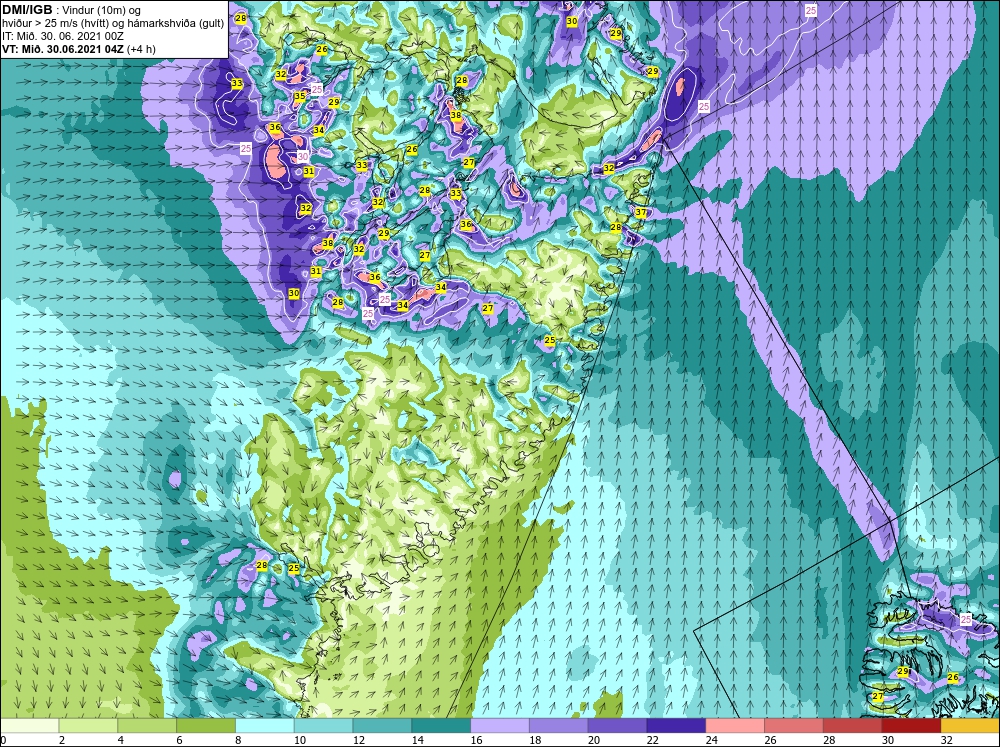Click the 'hviður > 25 m/s (hvítt)' description line
Screen dimensions: 1000x747
(57, 23)
